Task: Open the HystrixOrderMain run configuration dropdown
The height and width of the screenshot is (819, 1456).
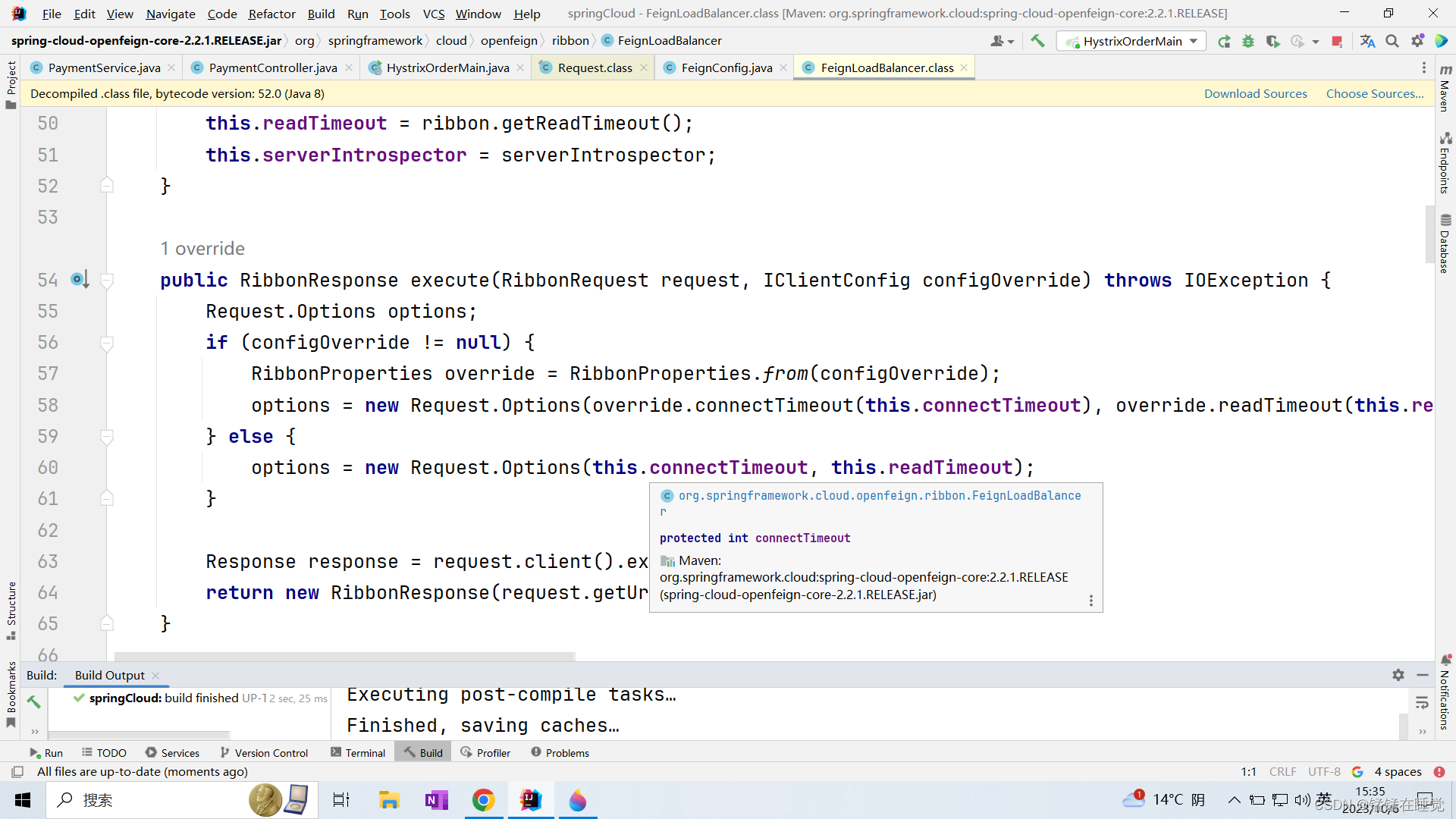Action: [1193, 41]
